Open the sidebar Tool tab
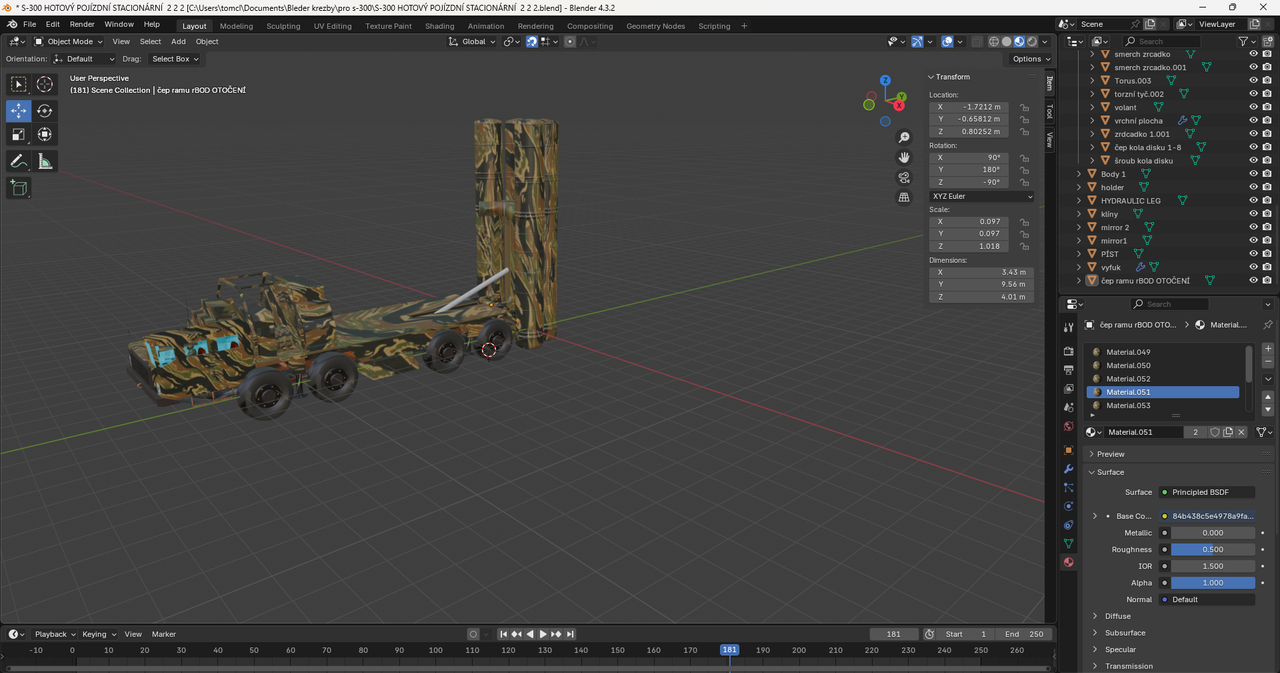The image size is (1280, 673). click(1049, 111)
